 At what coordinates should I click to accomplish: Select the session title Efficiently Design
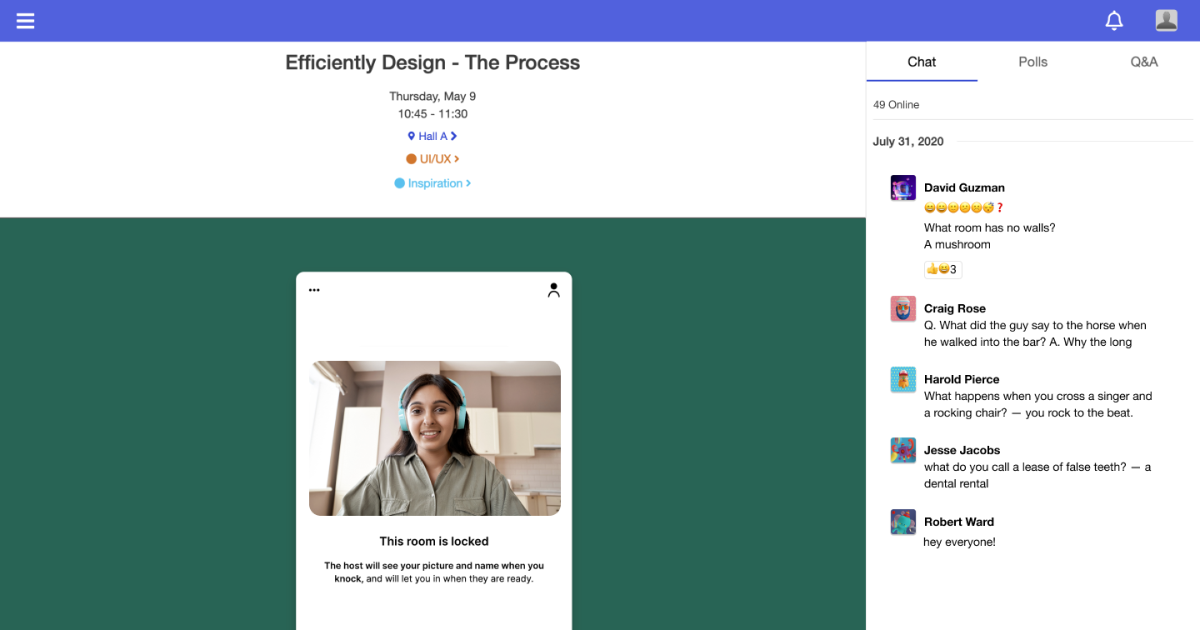click(x=432, y=62)
